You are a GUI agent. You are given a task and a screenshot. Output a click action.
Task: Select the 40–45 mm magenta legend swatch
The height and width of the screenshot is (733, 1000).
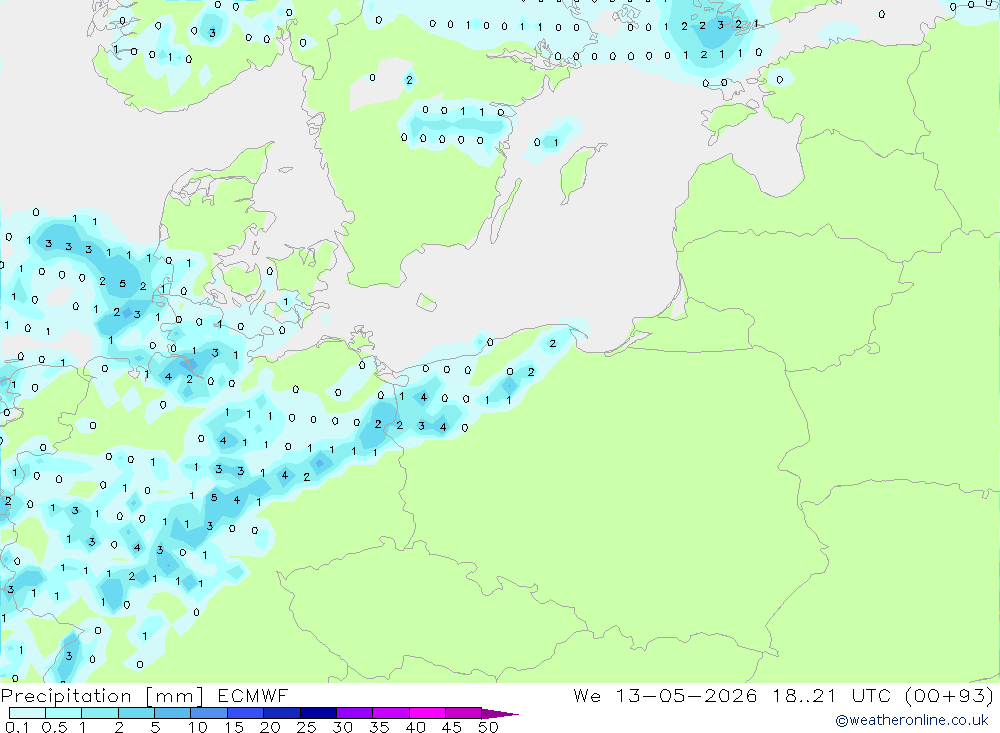tap(427, 713)
